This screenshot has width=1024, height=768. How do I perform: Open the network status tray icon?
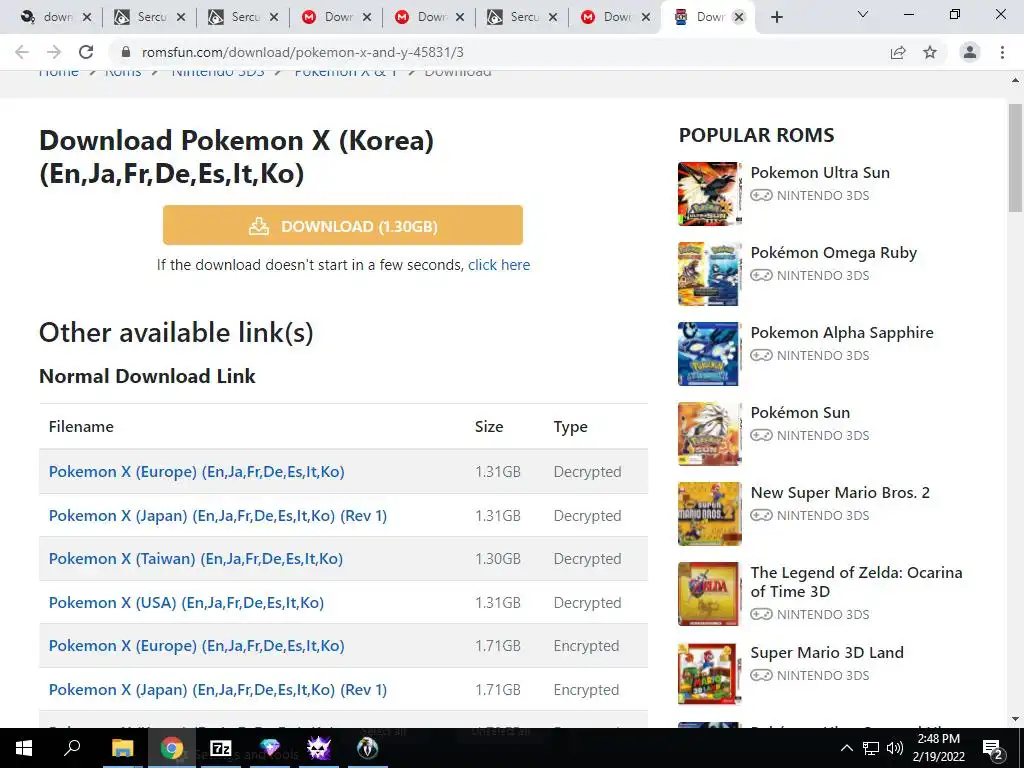871,748
